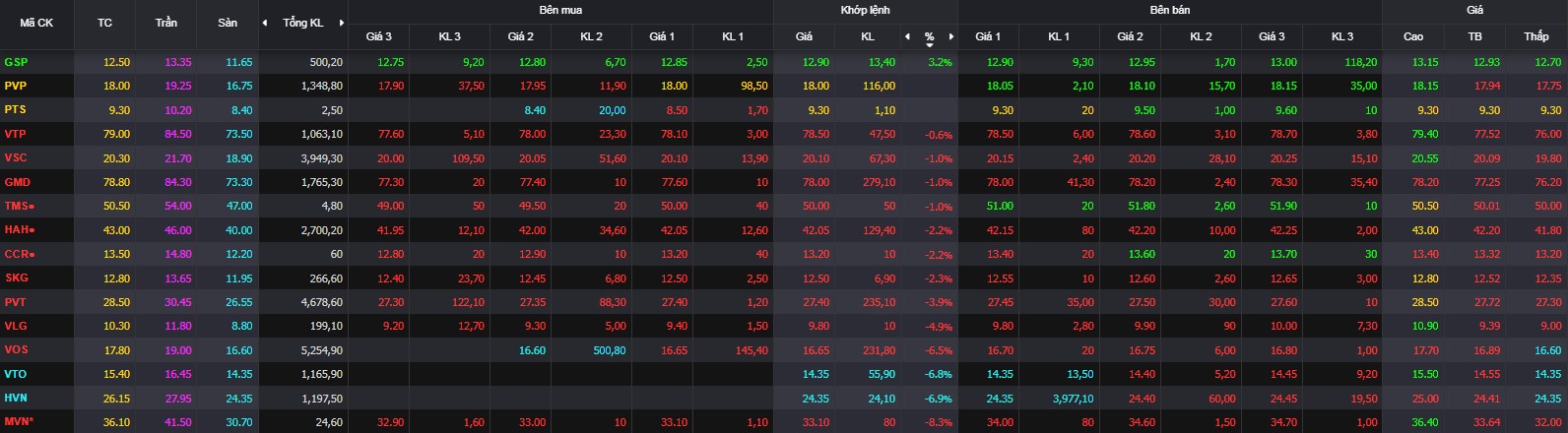Click PVT buy volume 122,10

click(x=467, y=302)
